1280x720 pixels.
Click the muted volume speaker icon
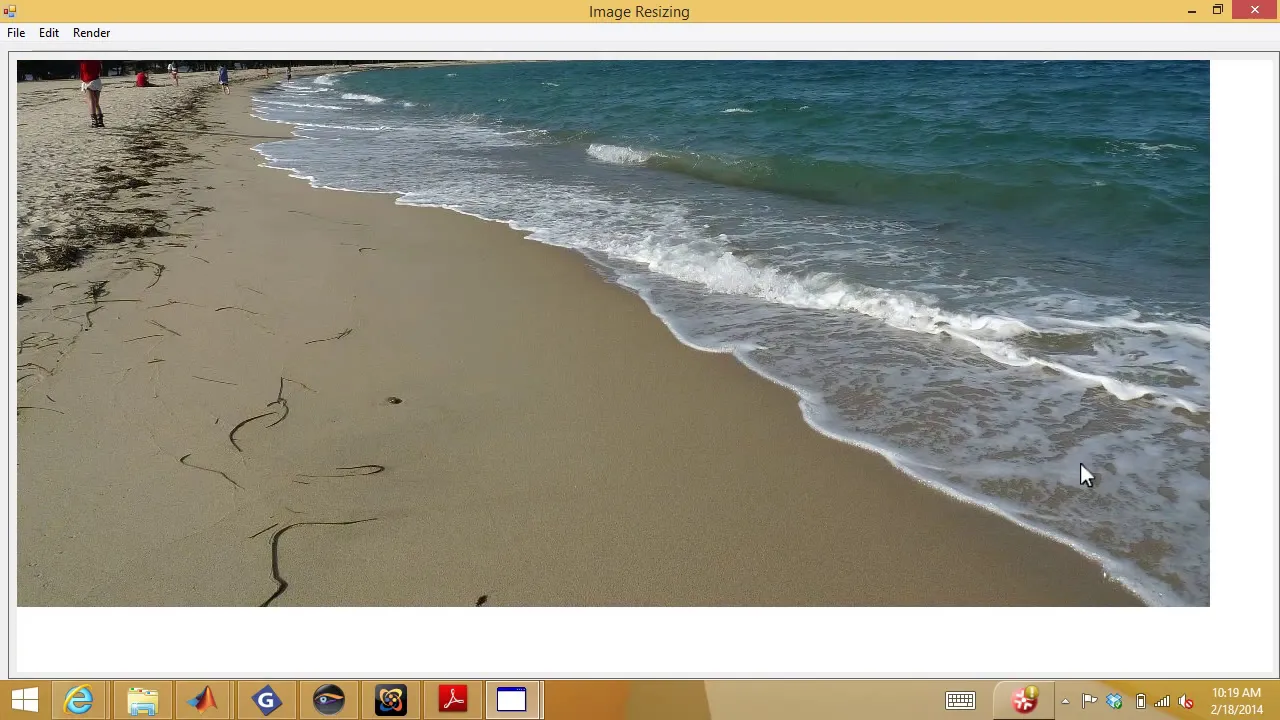[x=1186, y=701]
